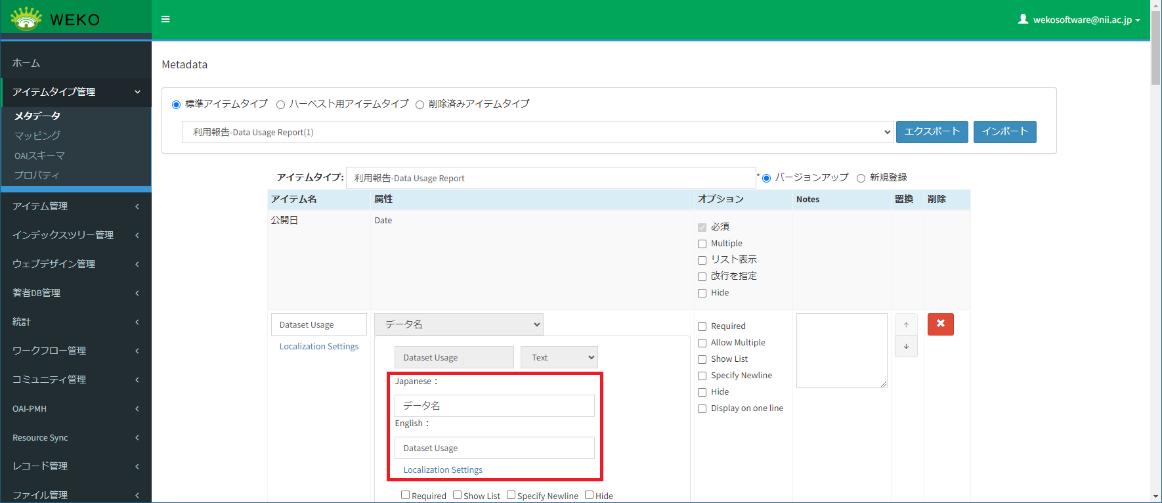Screen dimensions: 1162x503
Task: Move Dataset Usage row up with arrow
Action: click(905, 325)
